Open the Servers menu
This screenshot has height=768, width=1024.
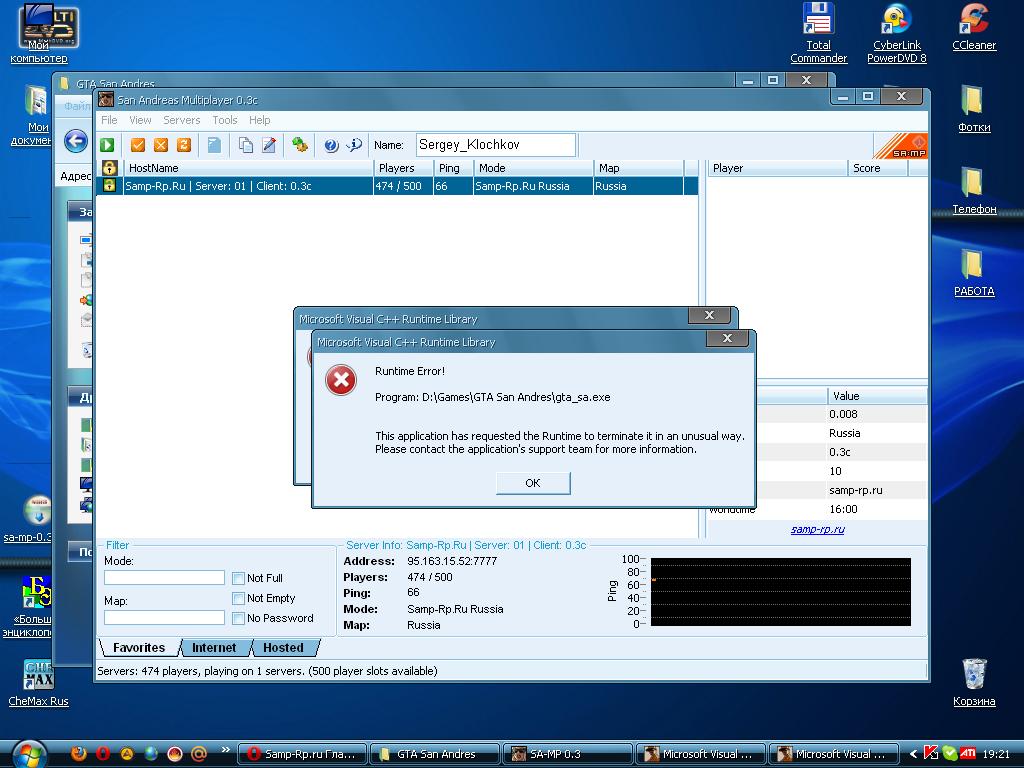181,120
